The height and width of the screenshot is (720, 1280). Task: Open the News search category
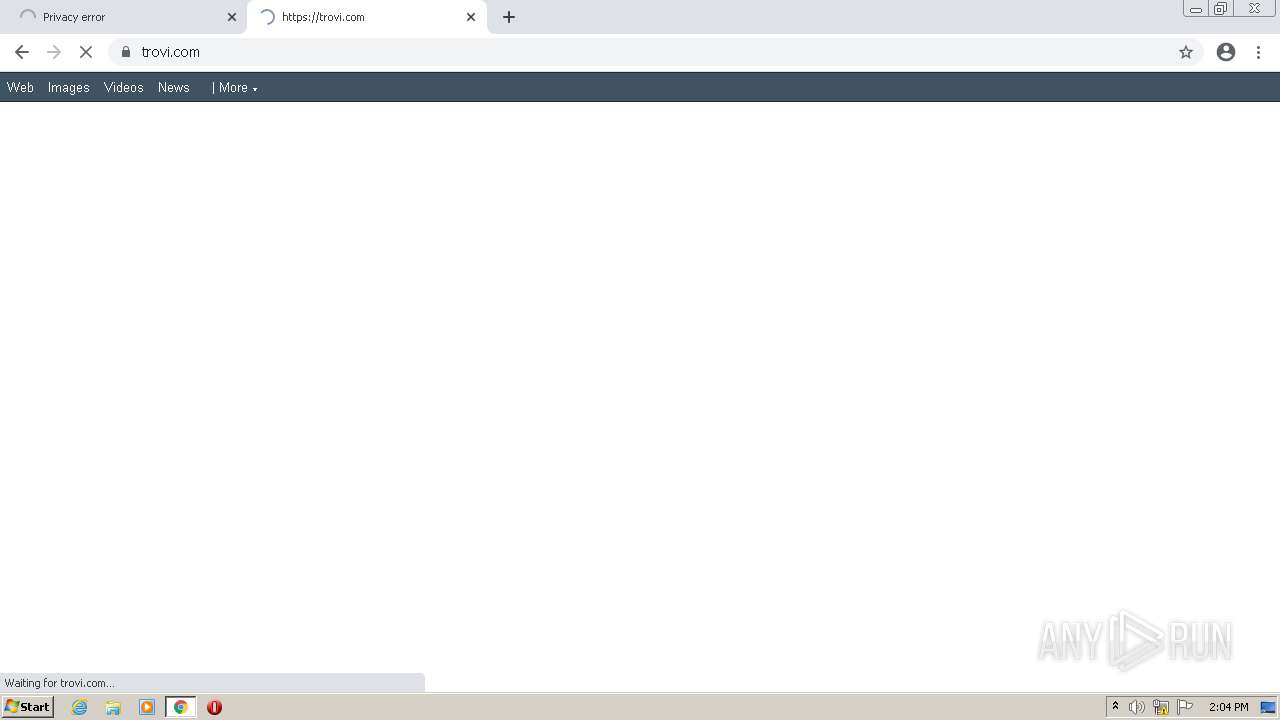(174, 88)
